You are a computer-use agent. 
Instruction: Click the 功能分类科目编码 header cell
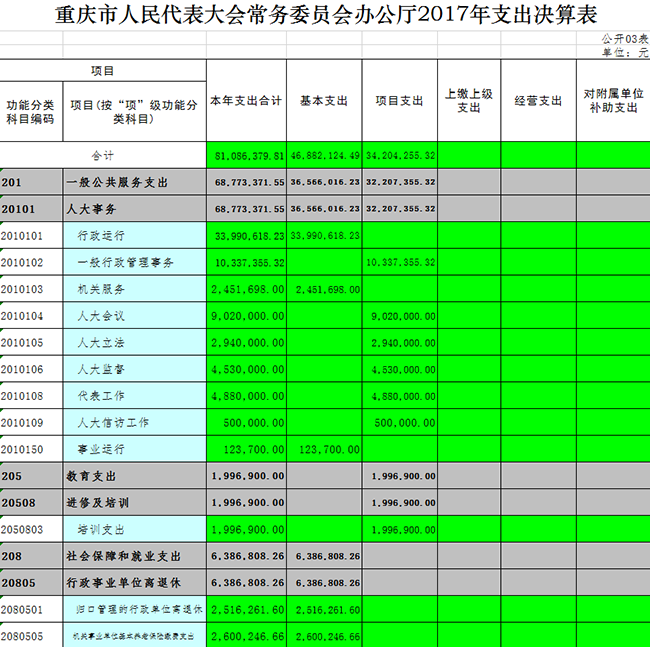tap(31, 111)
